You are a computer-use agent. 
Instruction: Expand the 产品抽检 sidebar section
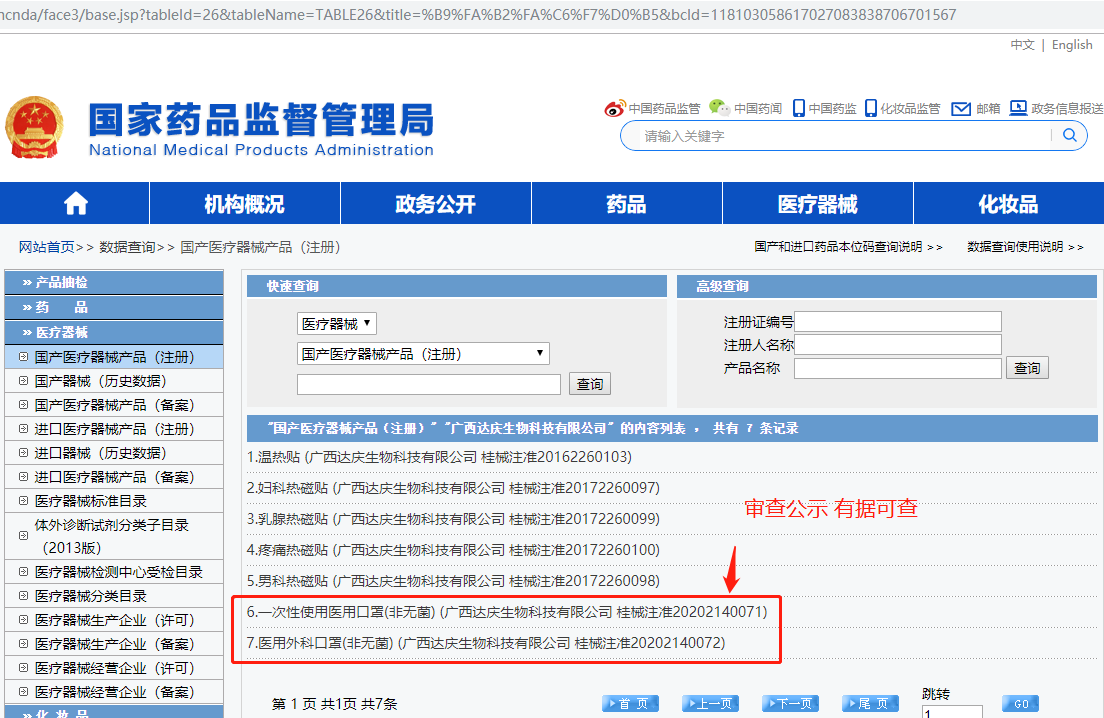[114, 282]
